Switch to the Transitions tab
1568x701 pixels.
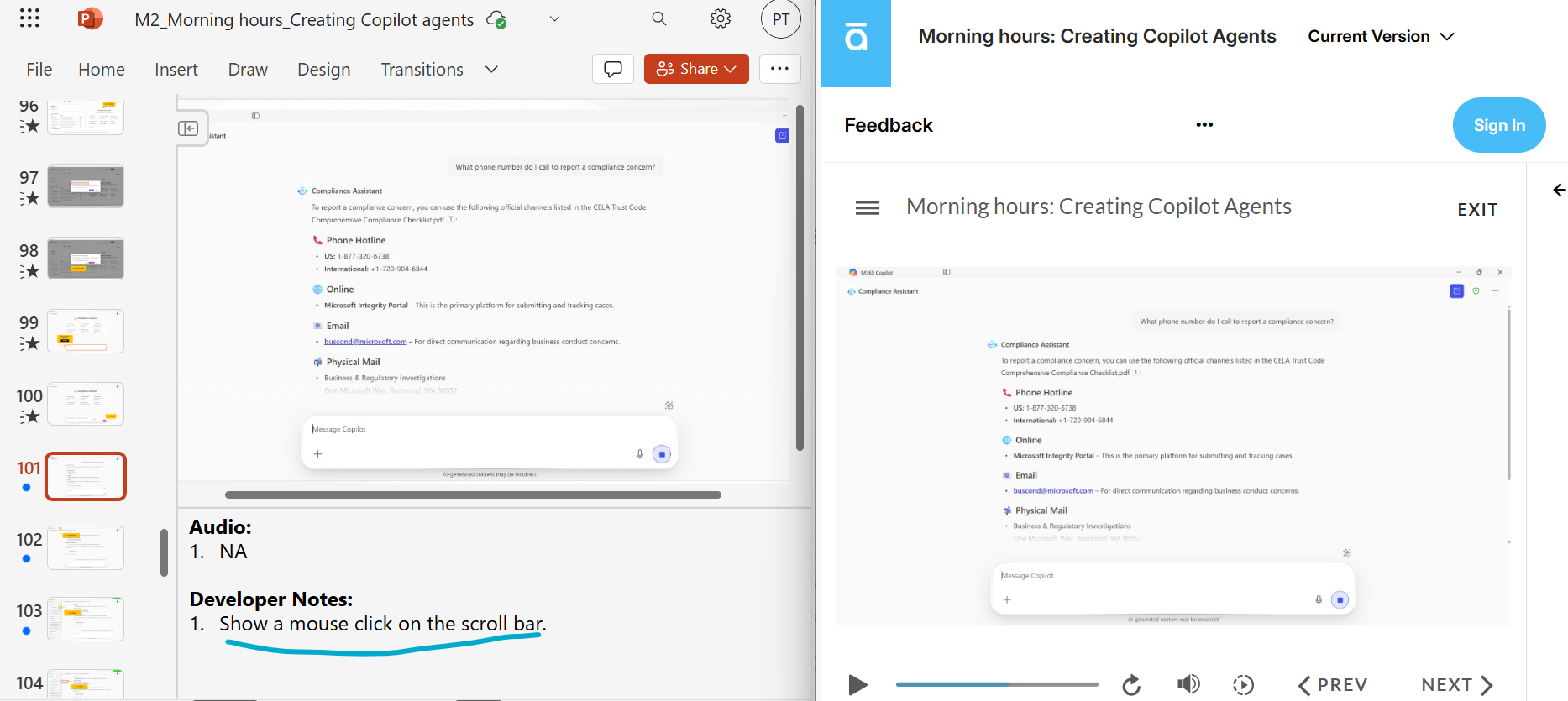click(x=422, y=70)
